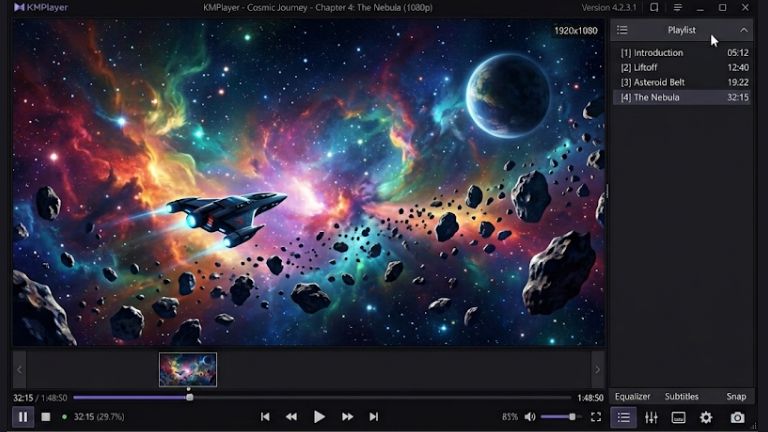The width and height of the screenshot is (768, 432).
Task: Select the Liftoff playlist entry
Action: 682,68
